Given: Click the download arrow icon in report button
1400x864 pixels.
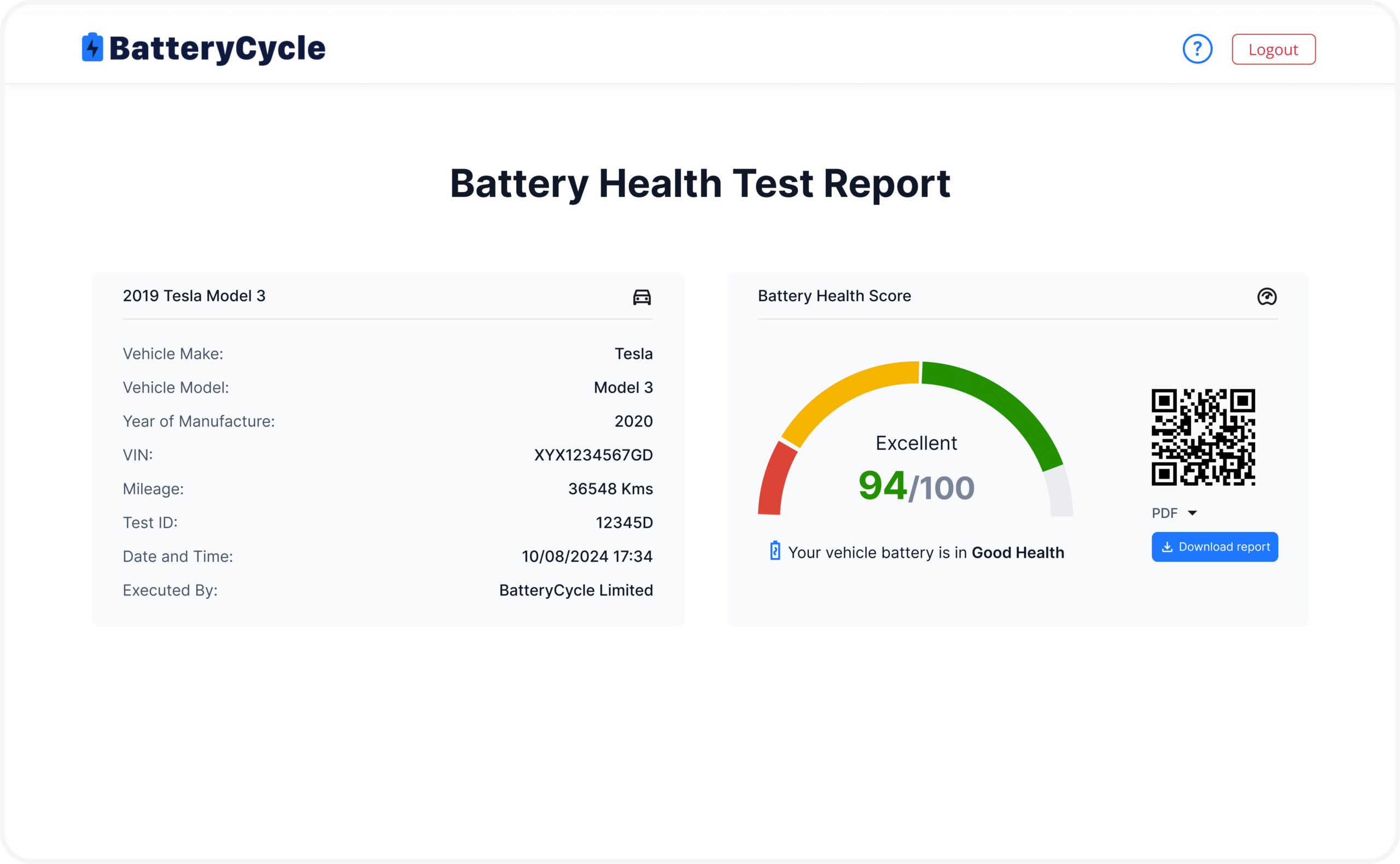Looking at the screenshot, I should (1168, 547).
